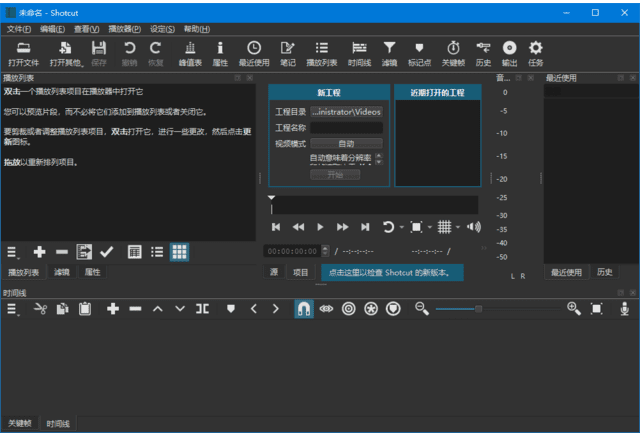Open the 编辑(E) menu

[52, 29]
